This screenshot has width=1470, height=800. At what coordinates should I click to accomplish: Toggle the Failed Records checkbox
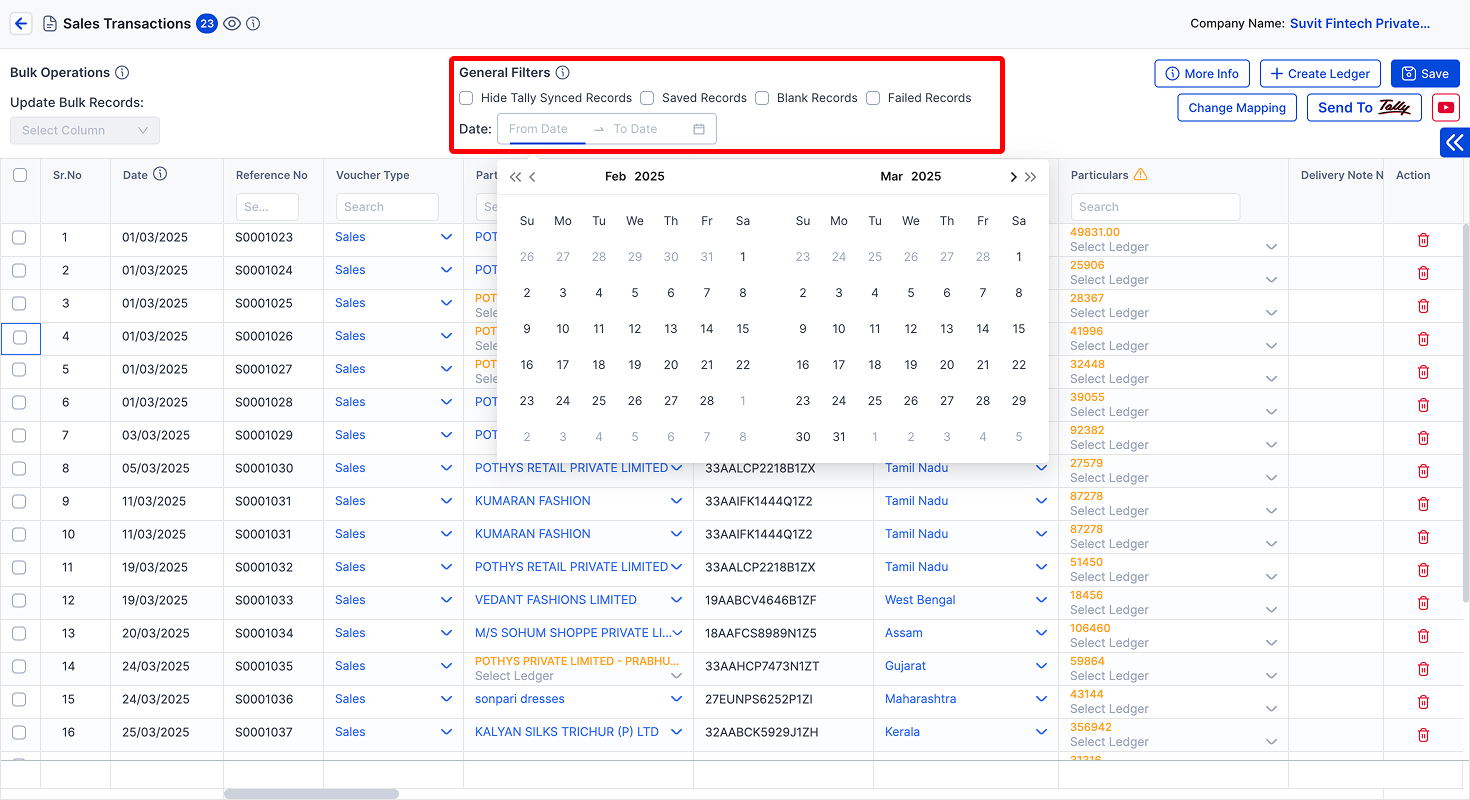[873, 98]
